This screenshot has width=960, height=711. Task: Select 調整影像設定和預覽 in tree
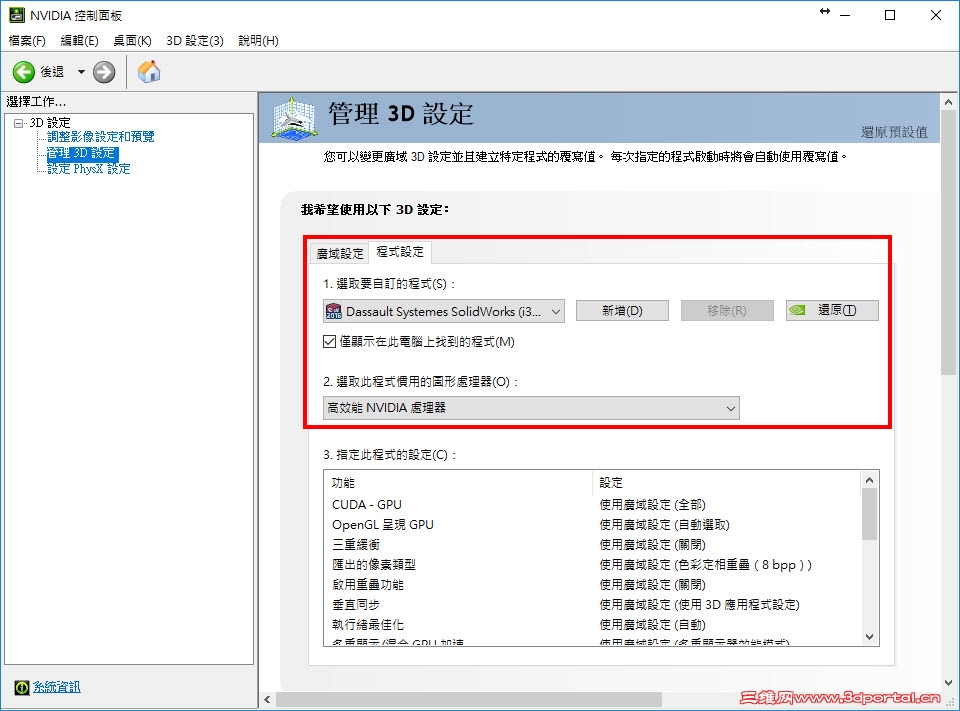[x=101, y=137]
